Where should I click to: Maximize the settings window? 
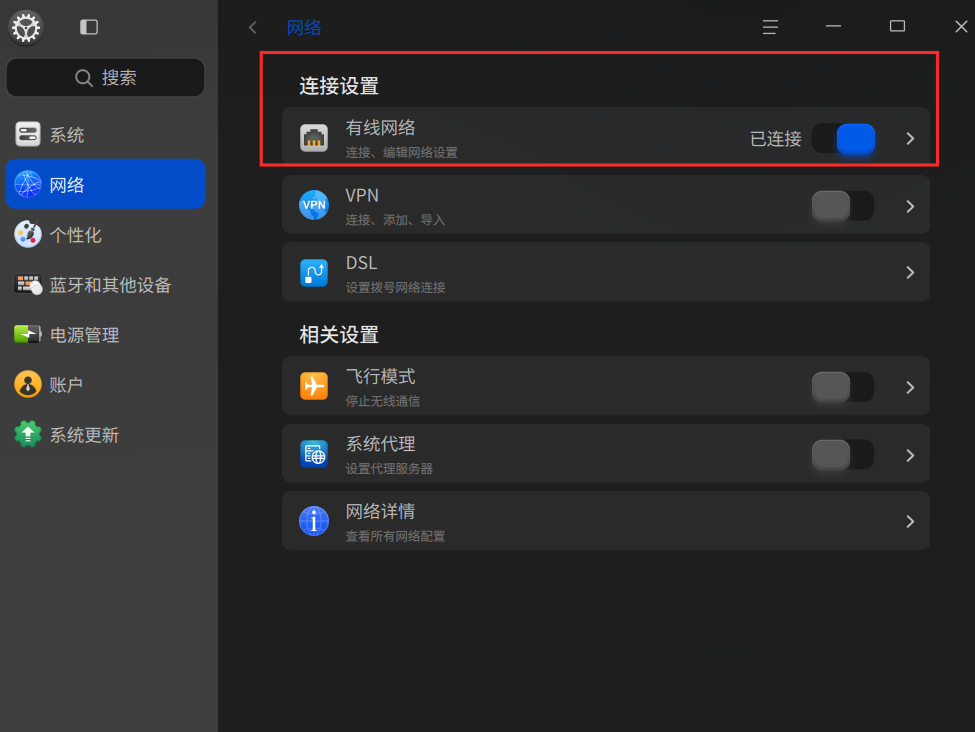(897, 26)
